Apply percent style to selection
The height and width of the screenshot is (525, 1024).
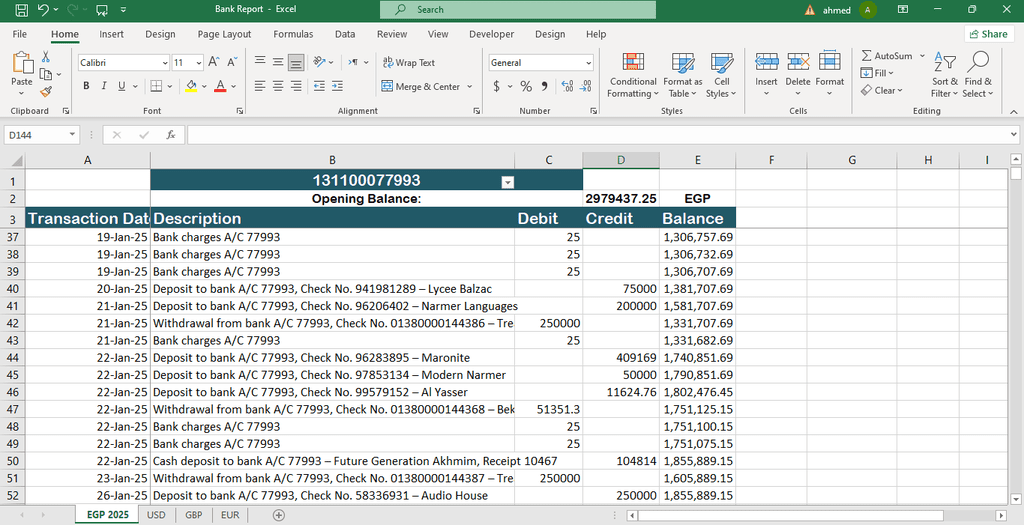(526, 87)
